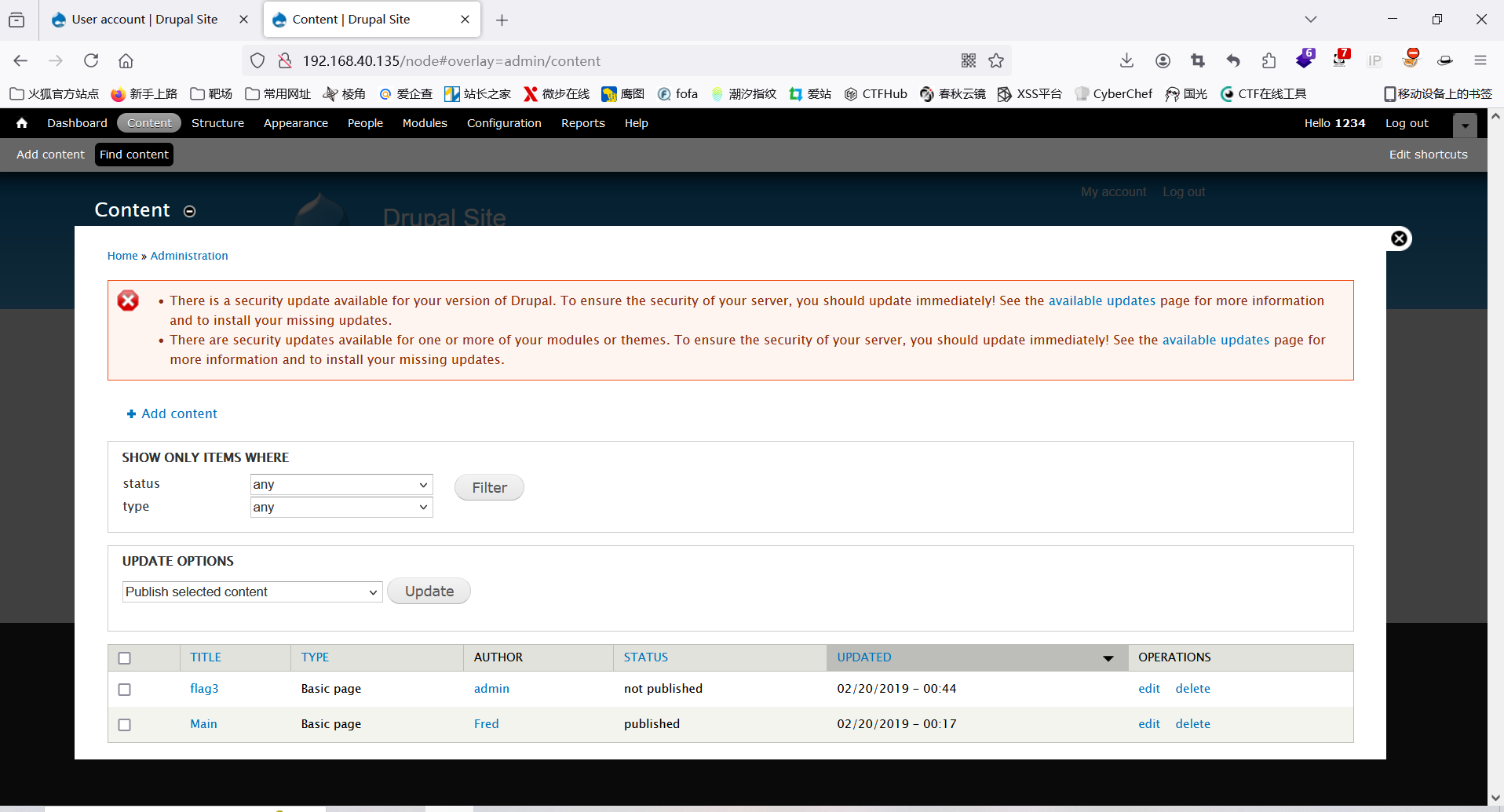The width and height of the screenshot is (1504, 812).
Task: Open the Publish selected content dropdown
Action: [x=253, y=592]
